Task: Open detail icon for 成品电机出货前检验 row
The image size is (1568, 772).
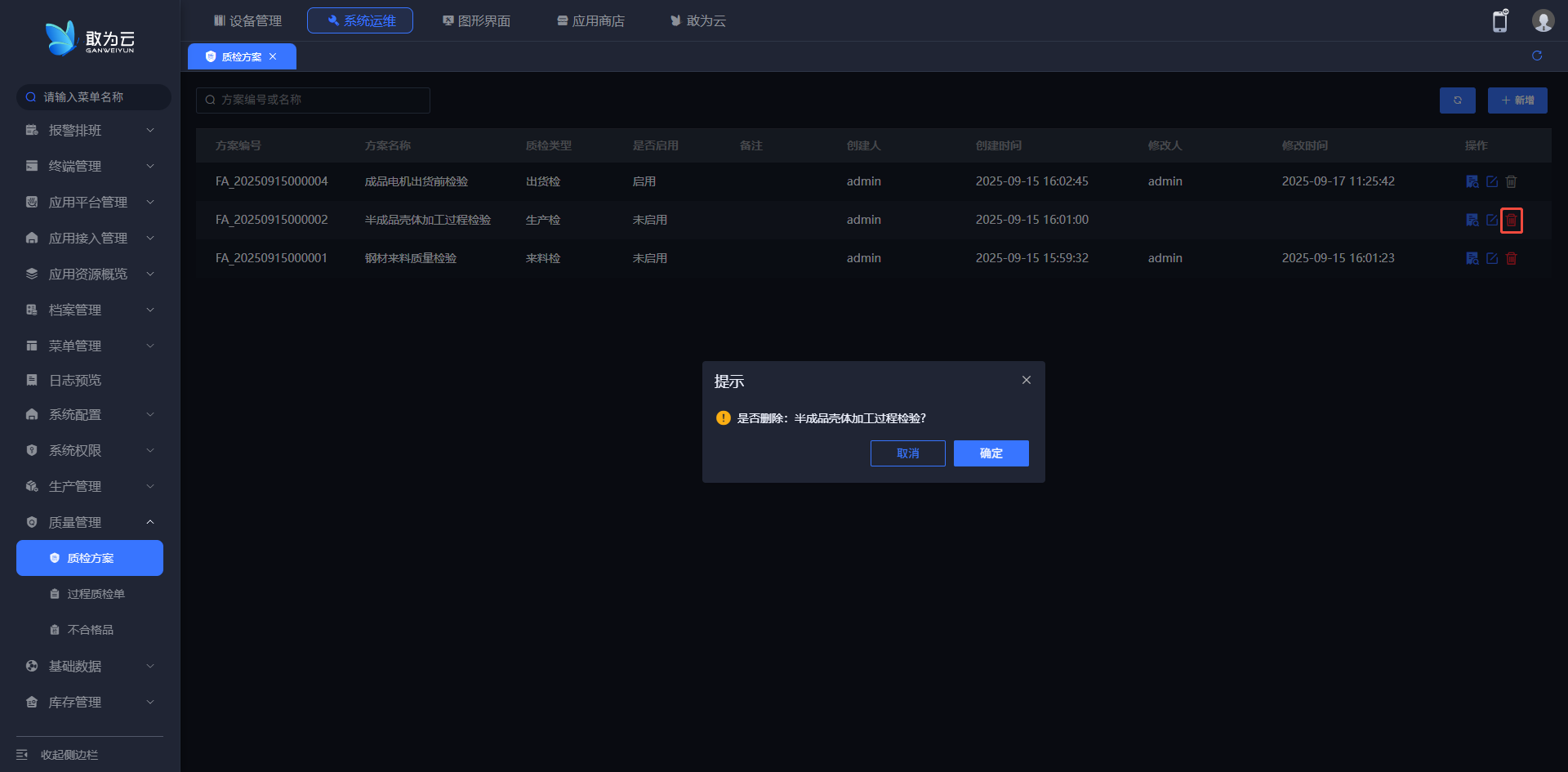Action: [1472, 181]
